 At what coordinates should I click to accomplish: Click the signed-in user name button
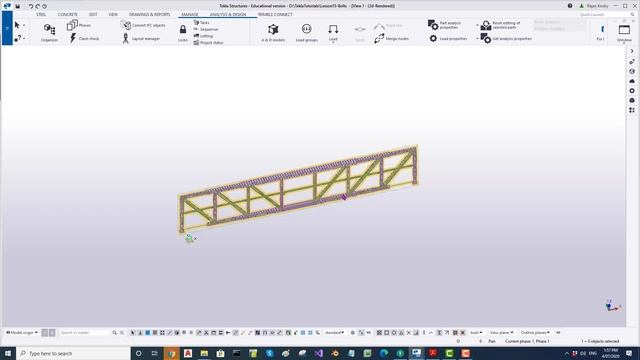[x=594, y=6]
